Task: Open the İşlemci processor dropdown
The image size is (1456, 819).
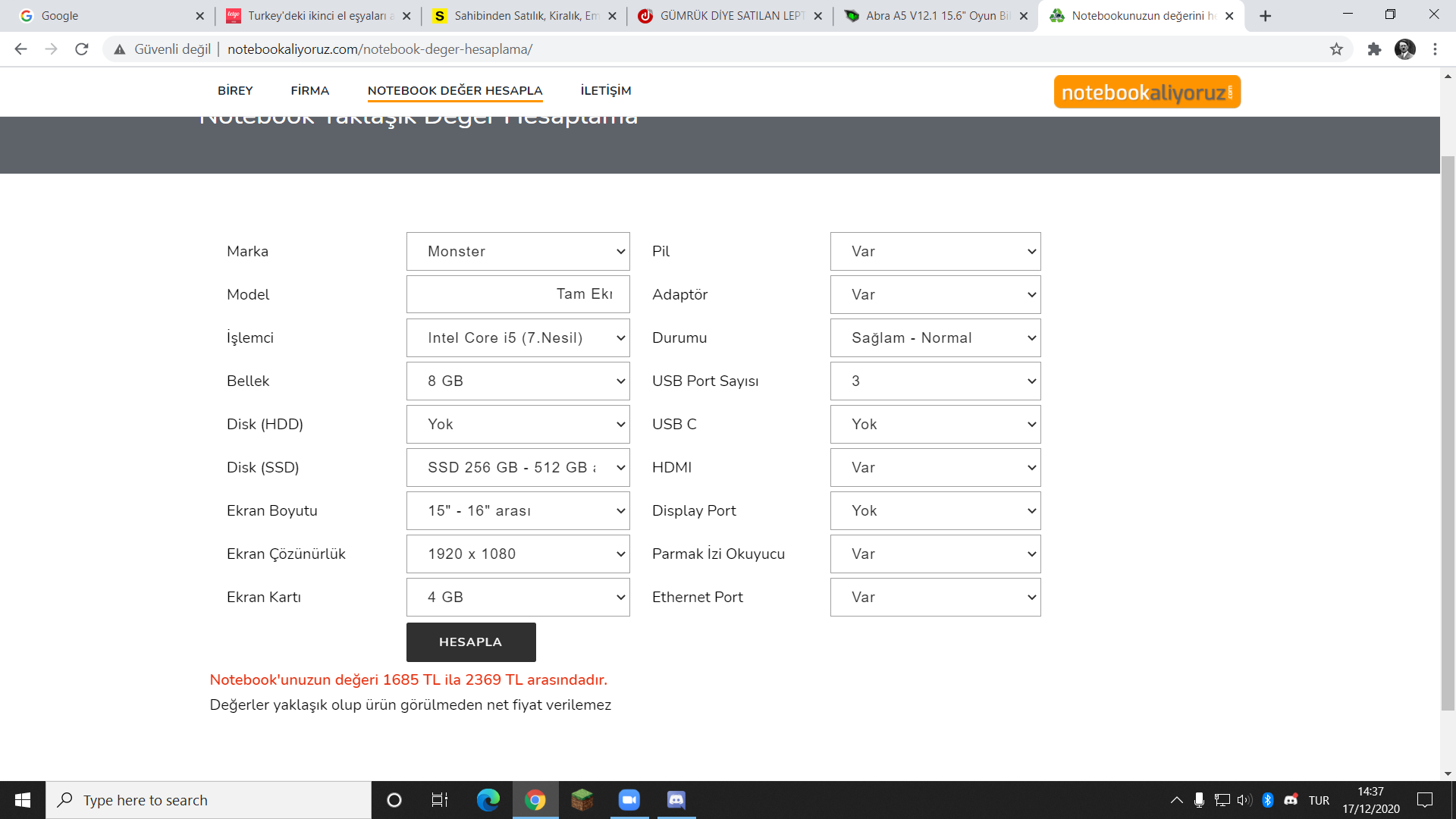Action: coord(518,338)
